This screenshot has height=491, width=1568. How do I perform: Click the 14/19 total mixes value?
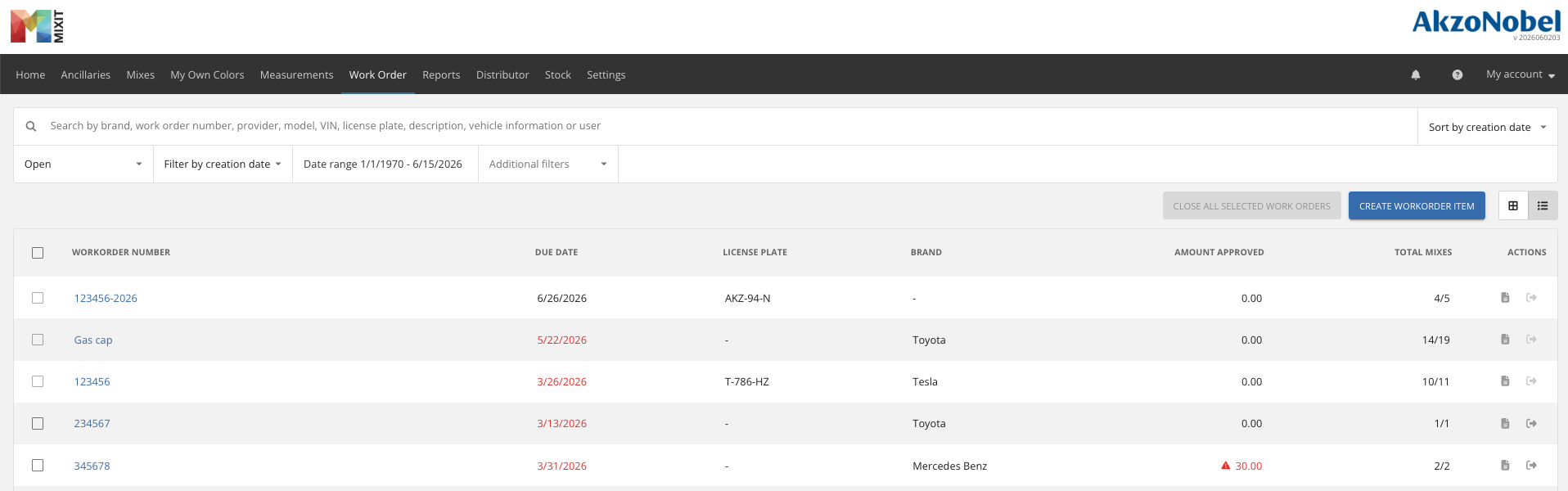(1435, 340)
